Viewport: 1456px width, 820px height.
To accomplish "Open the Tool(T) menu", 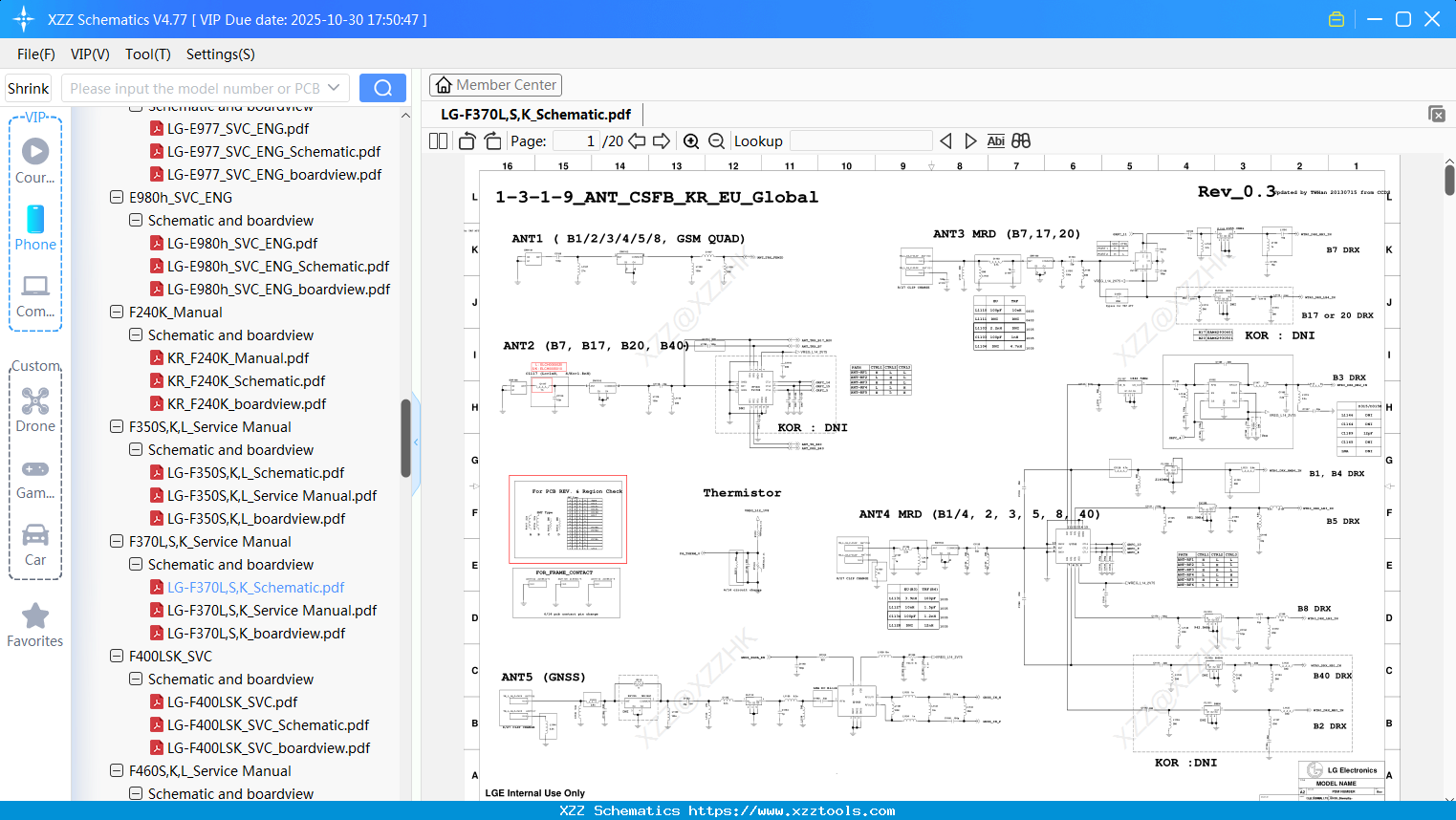I will pyautogui.click(x=147, y=54).
